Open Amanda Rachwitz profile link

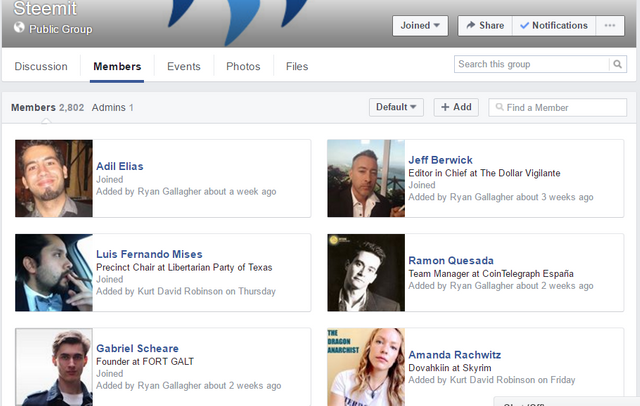pos(455,355)
